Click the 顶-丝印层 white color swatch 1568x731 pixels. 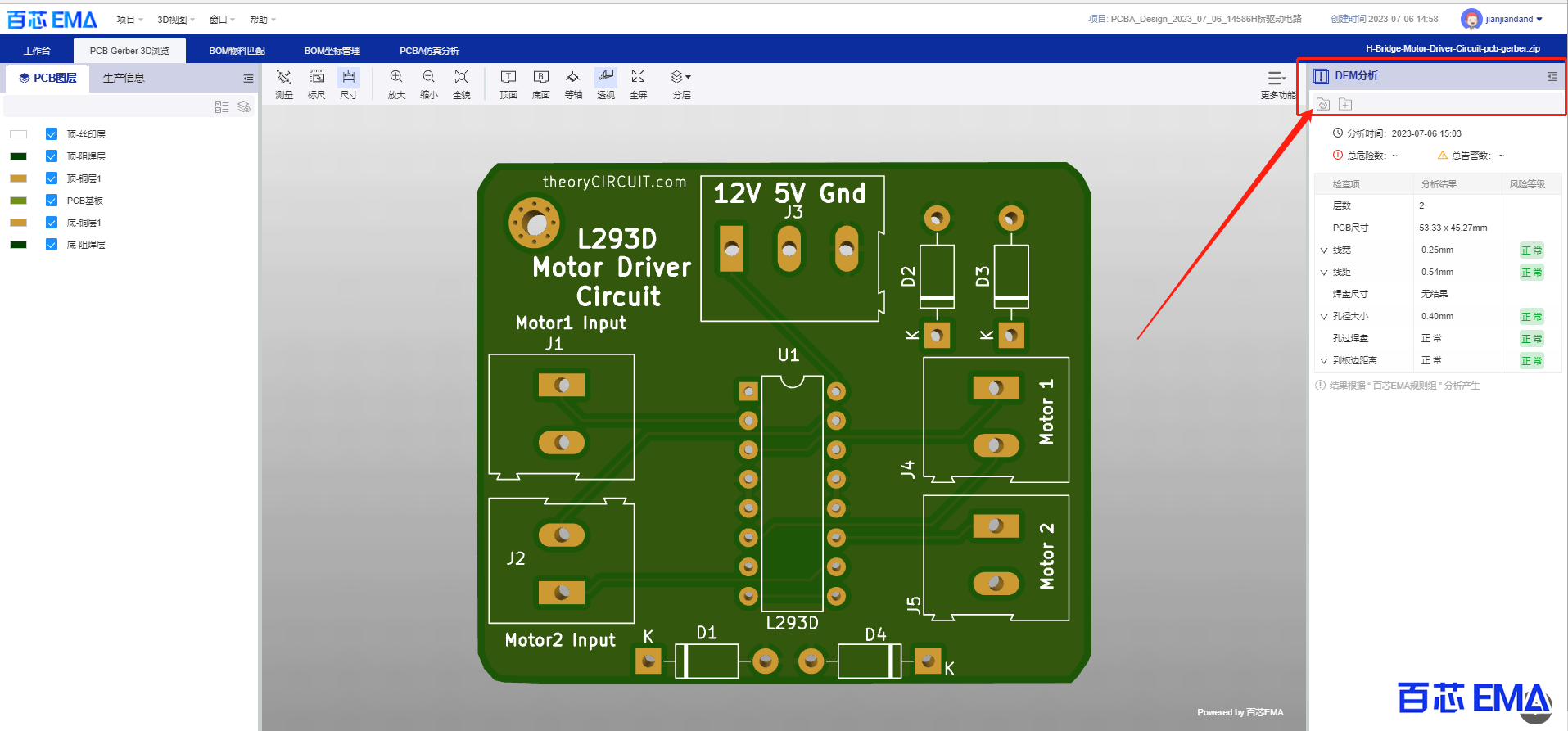(x=18, y=134)
